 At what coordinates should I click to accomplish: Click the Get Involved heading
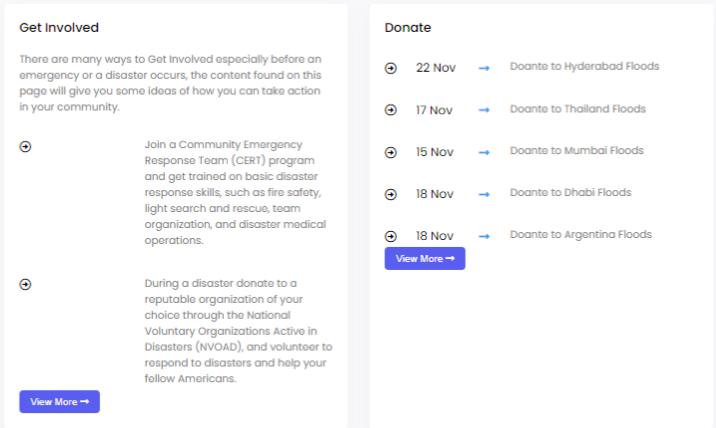pyautogui.click(x=59, y=27)
